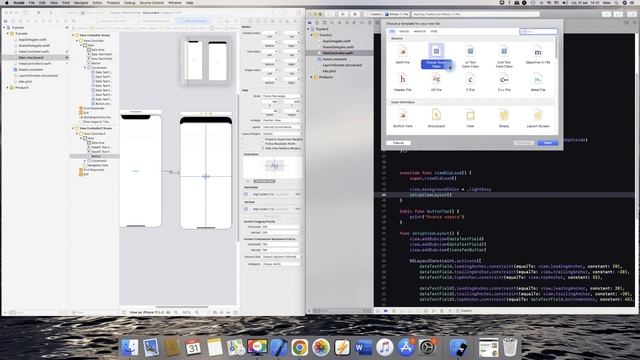Open project navigator tab in right Xcode window
Screen dimensions: 640x360
[x=310, y=22]
